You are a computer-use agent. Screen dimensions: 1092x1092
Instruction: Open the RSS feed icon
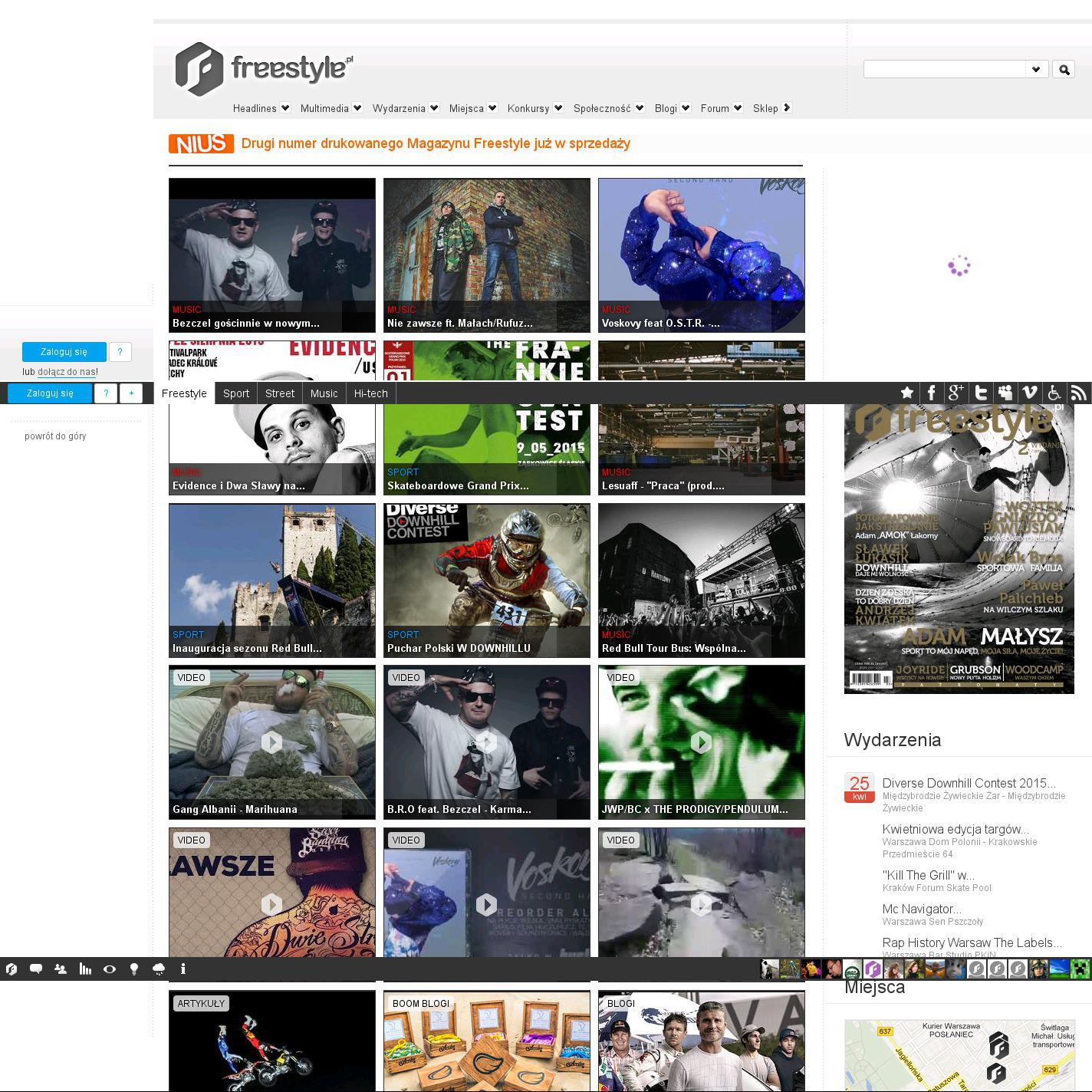pyautogui.click(x=1078, y=393)
